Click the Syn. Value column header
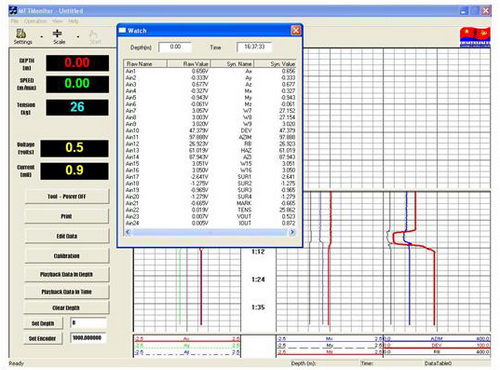 (x=275, y=64)
